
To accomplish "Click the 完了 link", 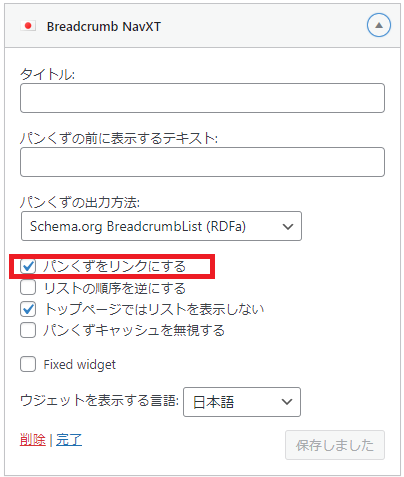I will pos(69,440).
